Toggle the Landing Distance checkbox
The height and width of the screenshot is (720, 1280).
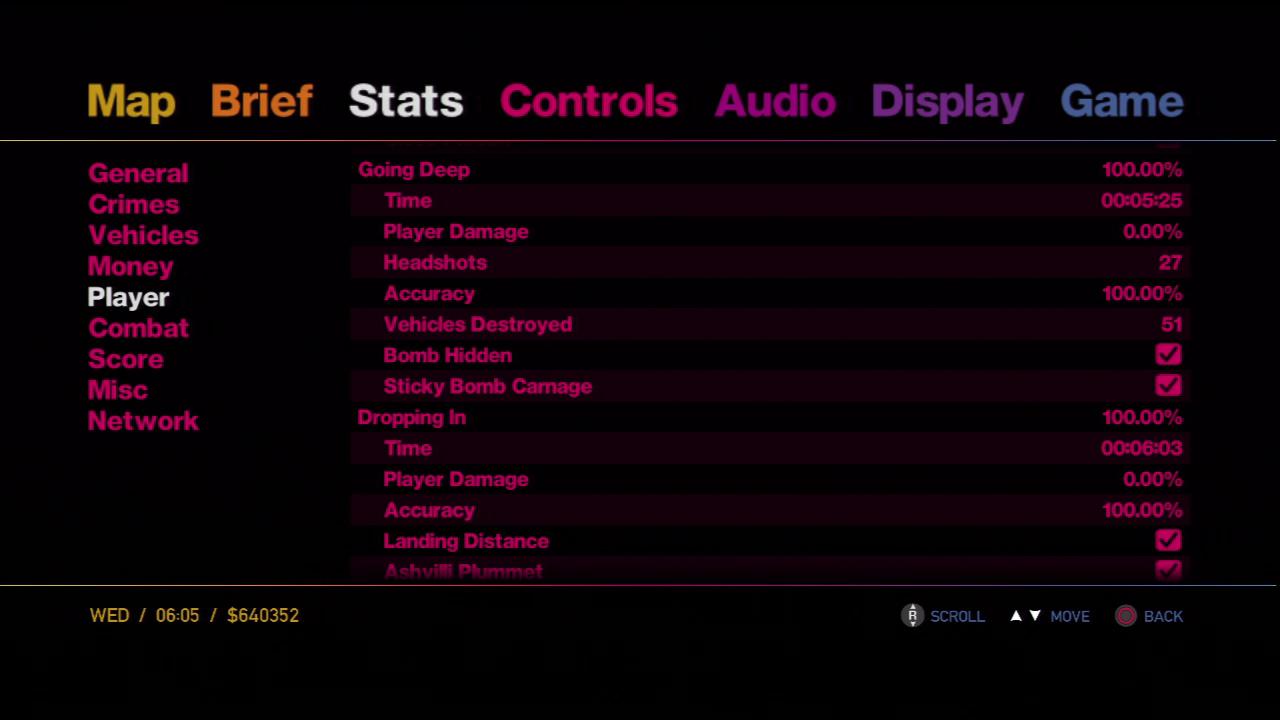(x=1168, y=541)
